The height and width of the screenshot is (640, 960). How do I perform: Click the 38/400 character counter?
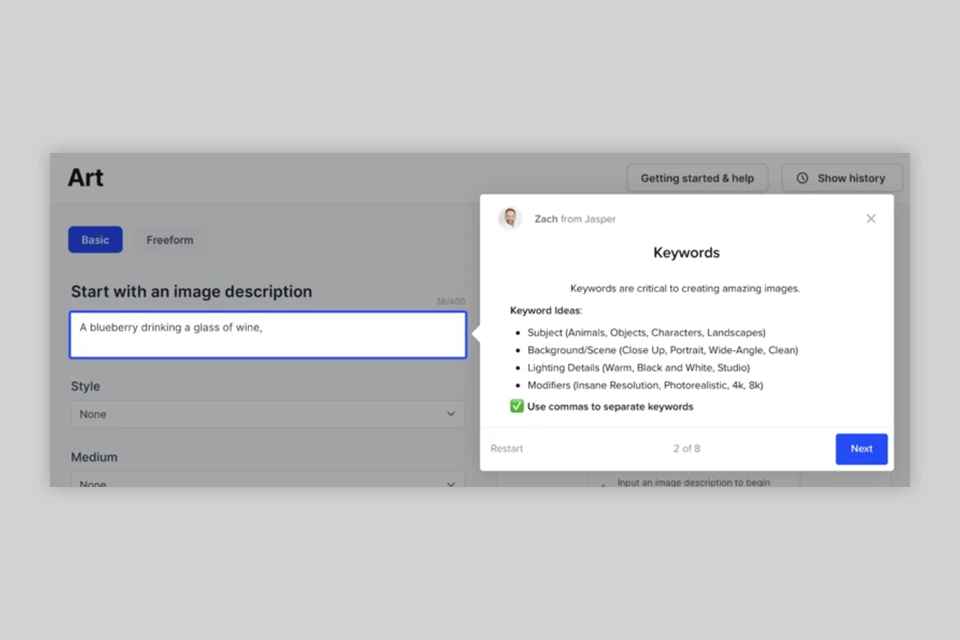[450, 301]
